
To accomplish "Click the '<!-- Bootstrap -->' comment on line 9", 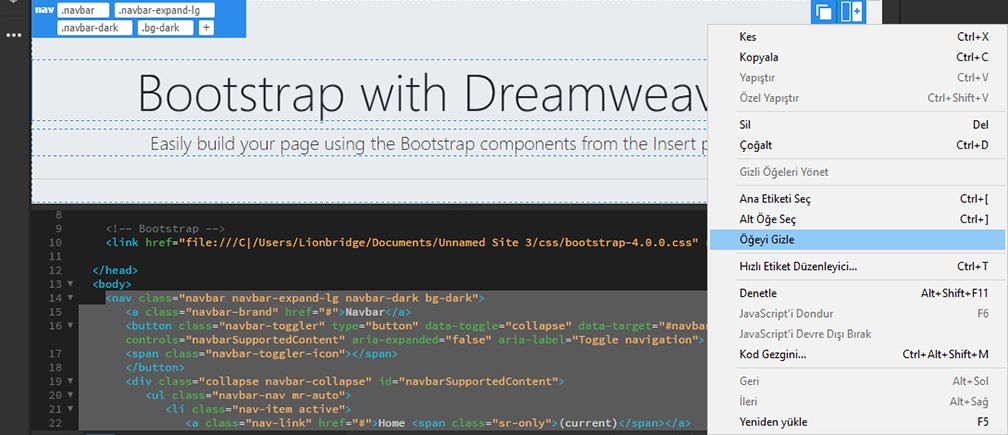I will pyautogui.click(x=165, y=229).
